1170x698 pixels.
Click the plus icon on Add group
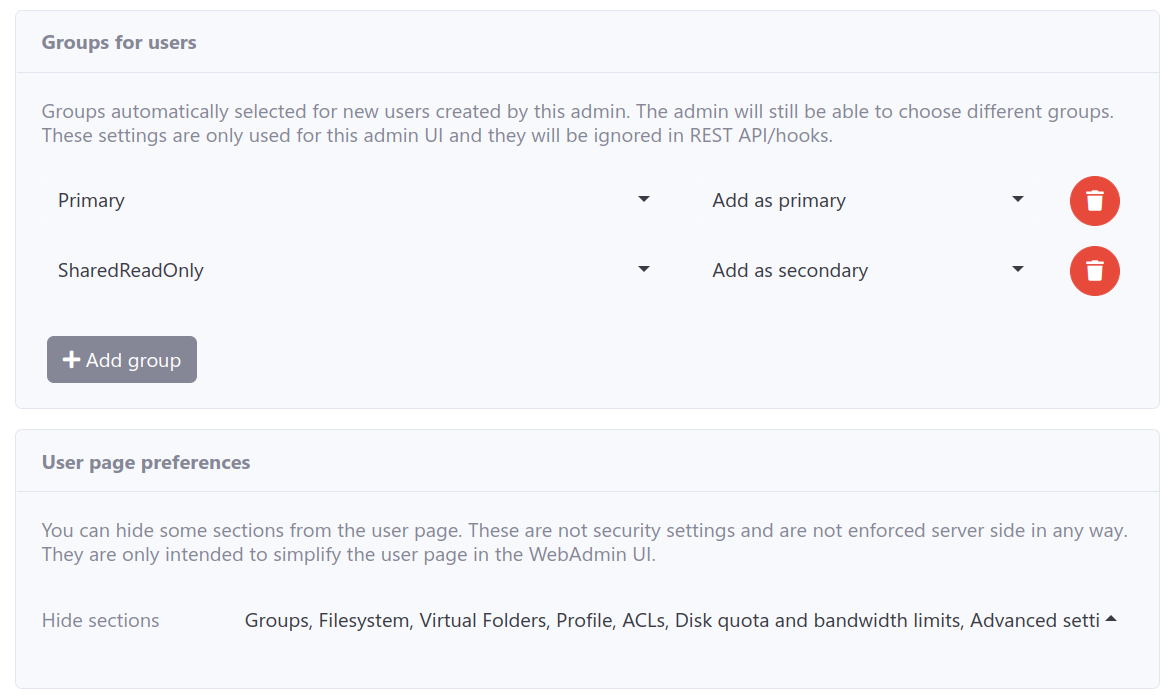[71, 359]
